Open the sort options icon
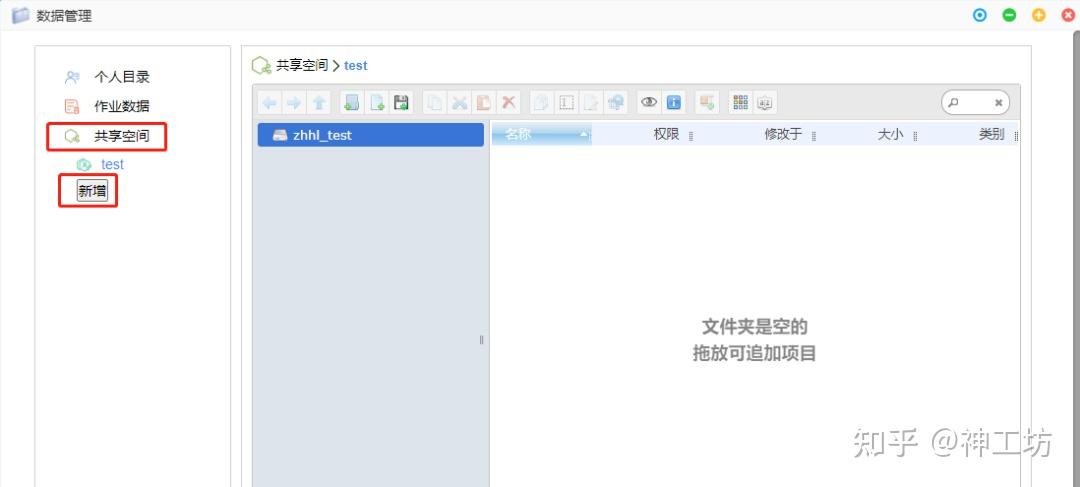This screenshot has width=1080, height=487. click(765, 103)
